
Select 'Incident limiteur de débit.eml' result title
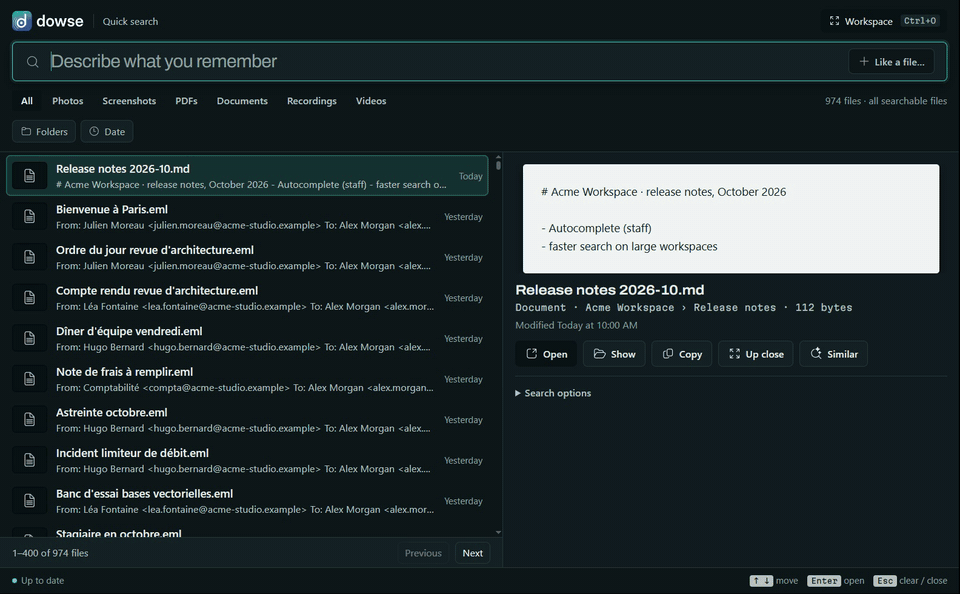pos(132,453)
